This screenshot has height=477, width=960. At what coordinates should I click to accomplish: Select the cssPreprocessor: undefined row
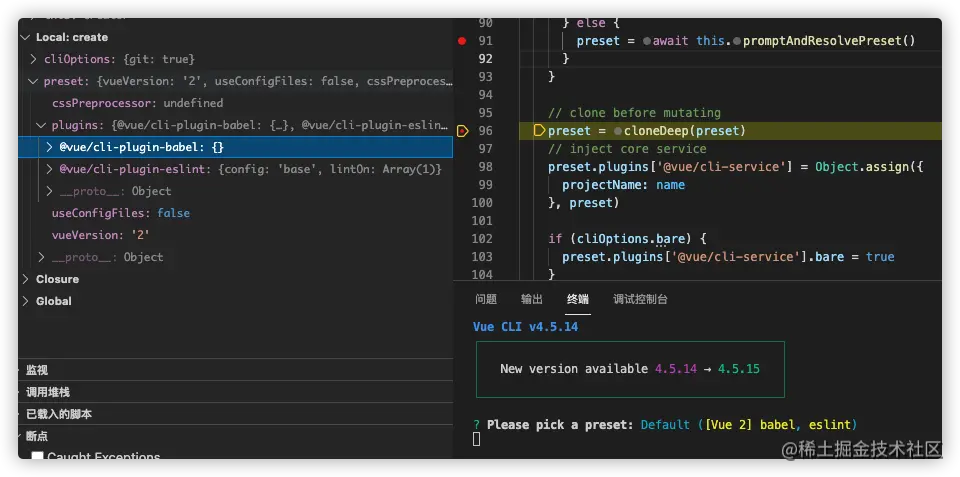point(236,103)
